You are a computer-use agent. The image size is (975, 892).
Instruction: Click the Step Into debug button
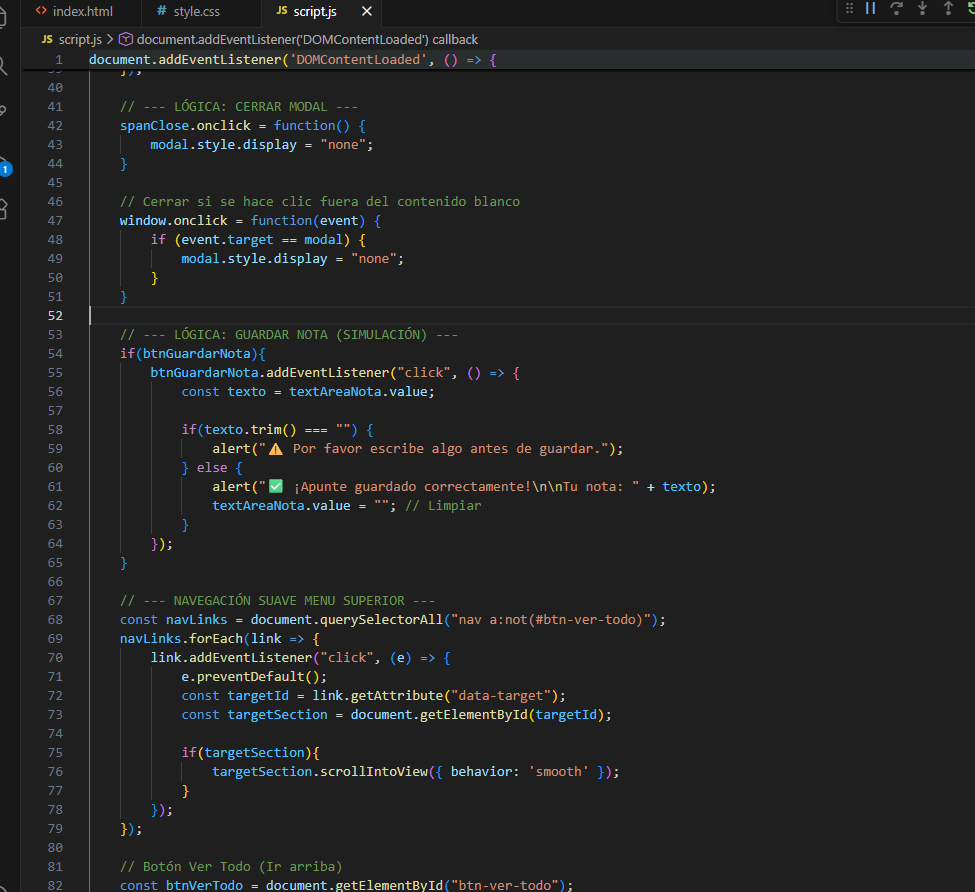pos(922,9)
